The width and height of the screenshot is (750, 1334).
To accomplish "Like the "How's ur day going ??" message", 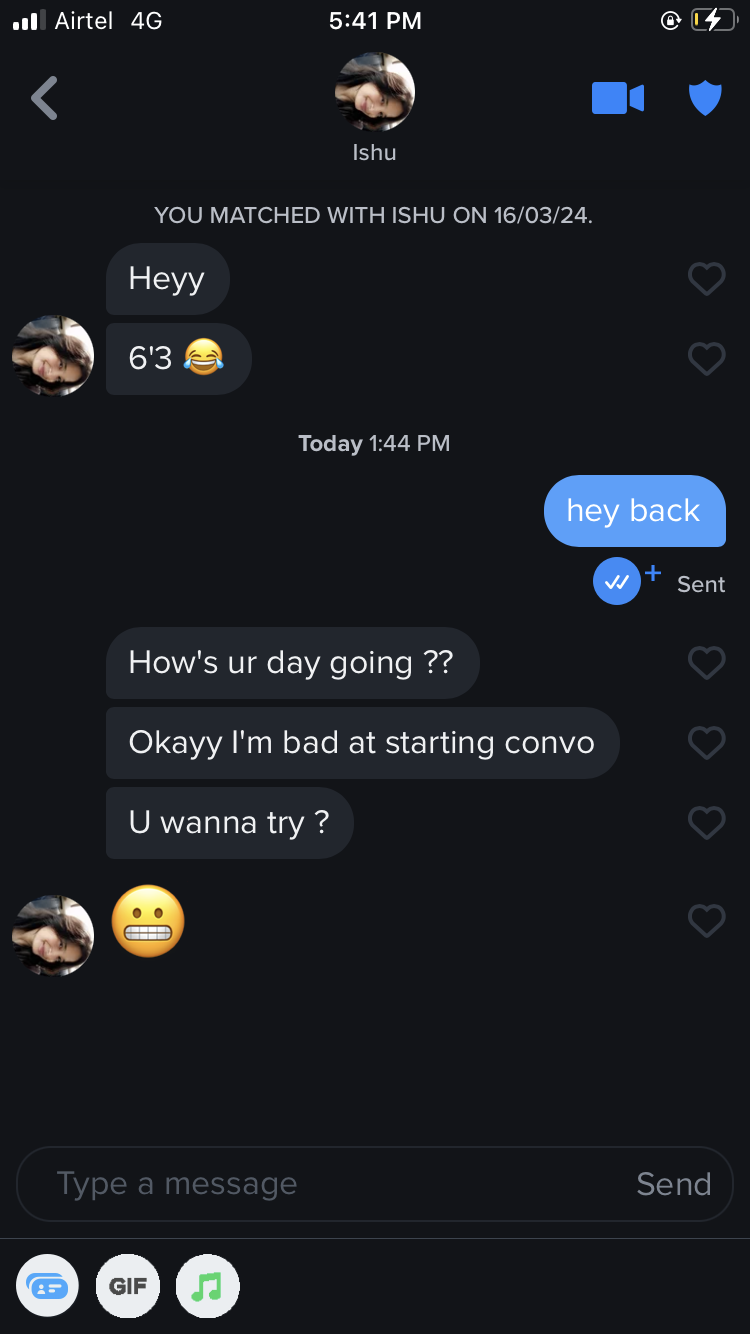I will coord(706,662).
